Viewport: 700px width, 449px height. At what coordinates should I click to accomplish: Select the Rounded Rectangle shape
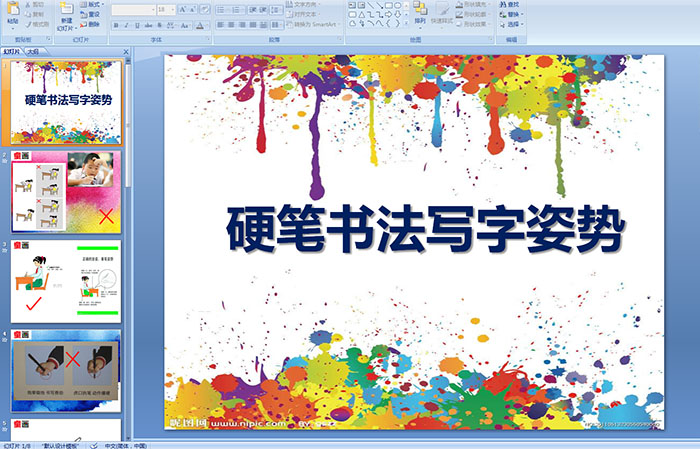pos(352,15)
